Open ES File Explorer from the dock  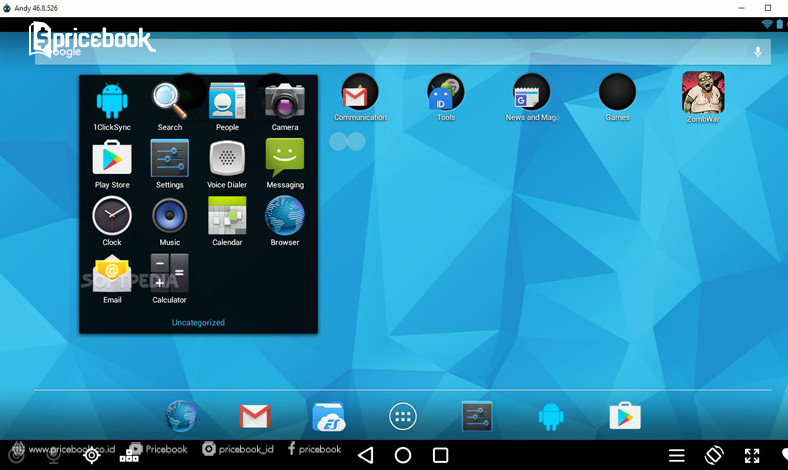pyautogui.click(x=329, y=417)
